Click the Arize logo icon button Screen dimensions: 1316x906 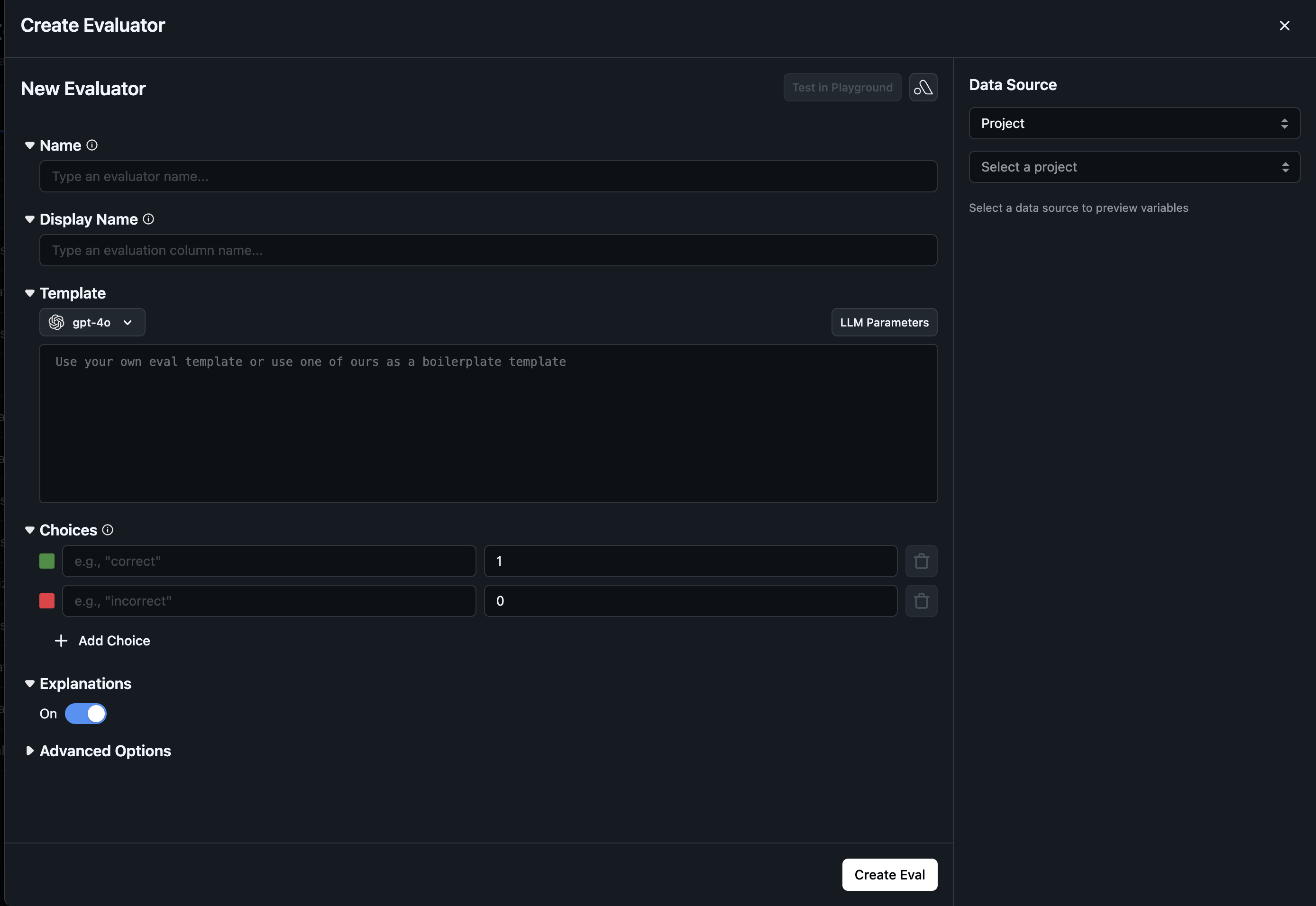pyautogui.click(x=923, y=87)
